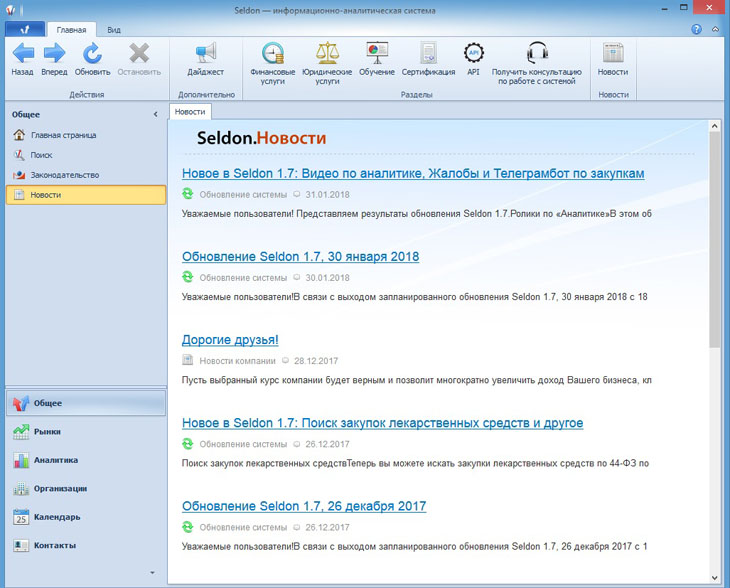
Task: Select the Календарь navigation group
Action: (86, 517)
